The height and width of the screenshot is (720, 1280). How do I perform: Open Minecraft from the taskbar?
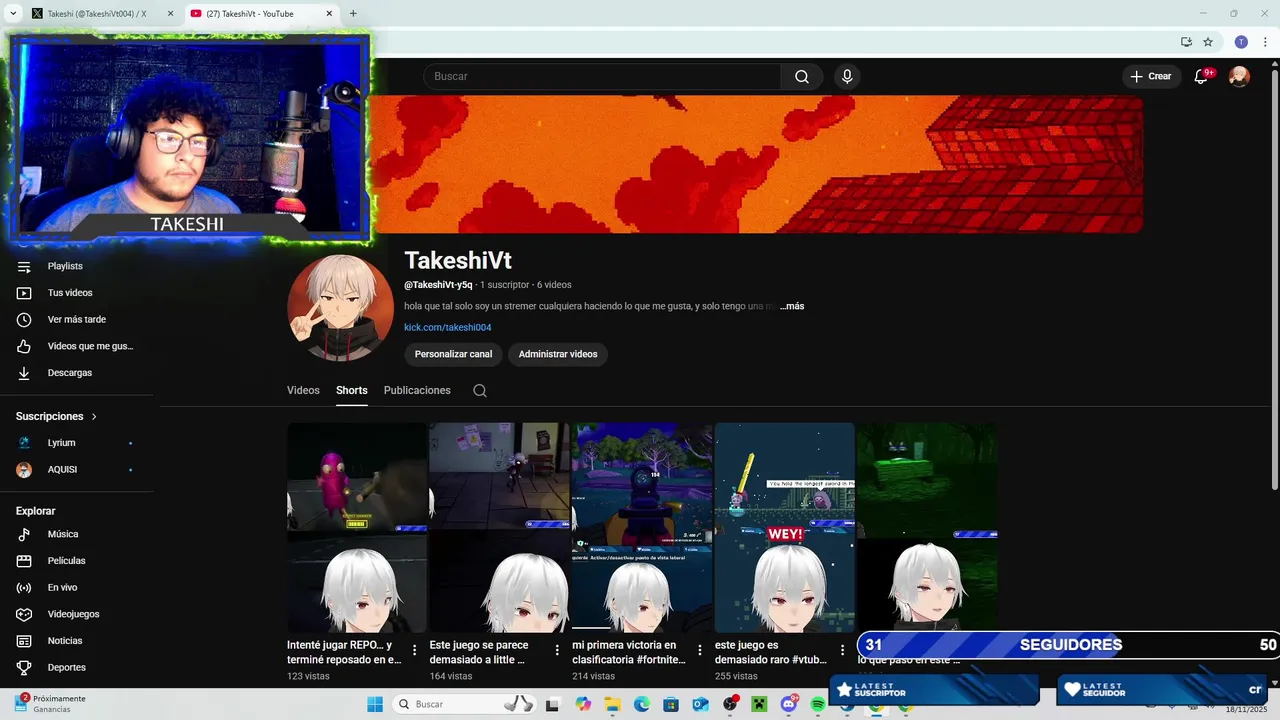pos(759,705)
